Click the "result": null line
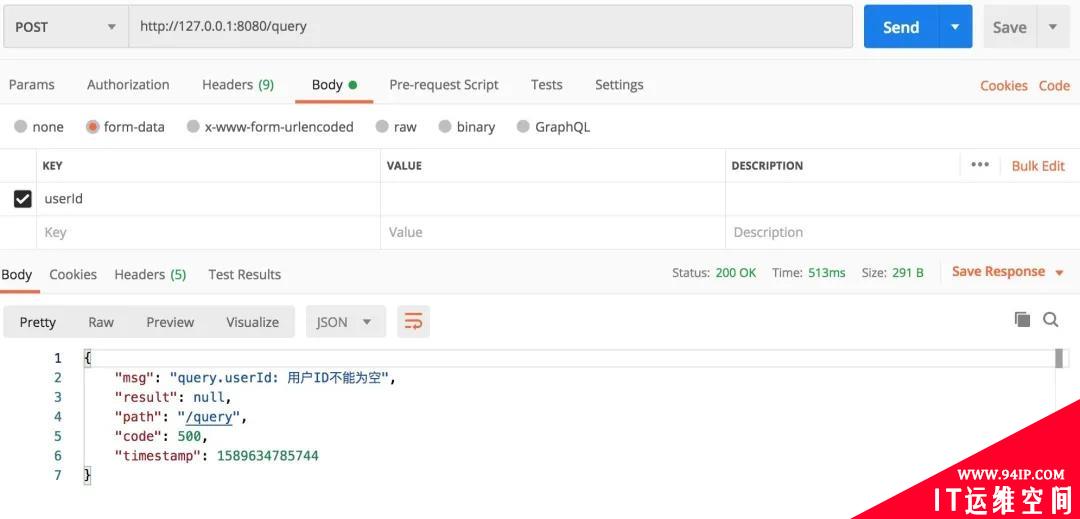 173,397
